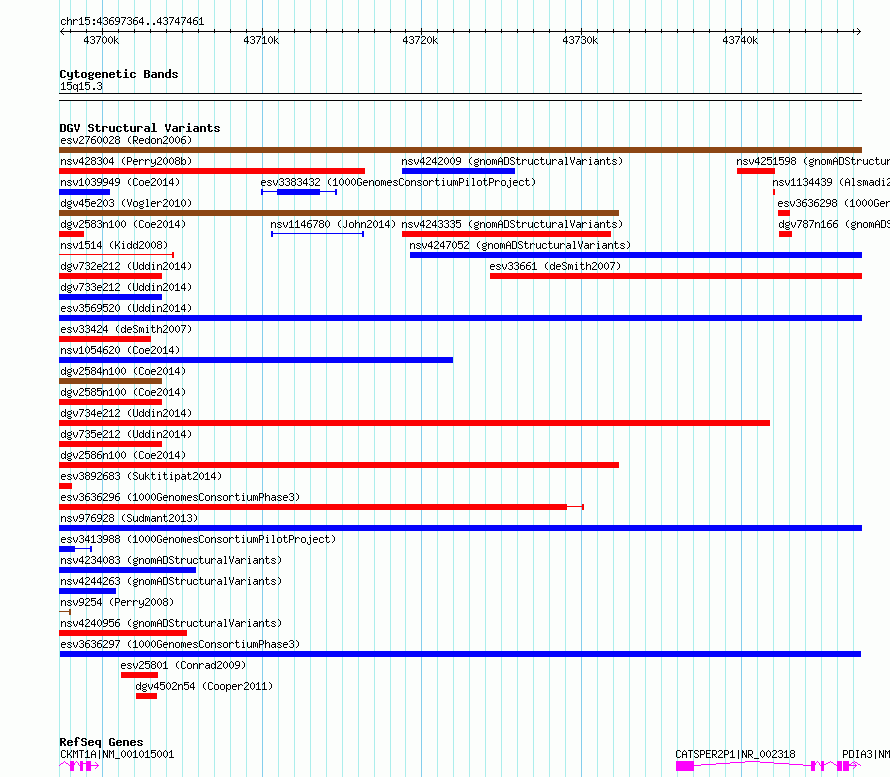The width and height of the screenshot is (890, 777).
Task: Open the esv3413988 Pilot Project label
Action: (x=198, y=539)
